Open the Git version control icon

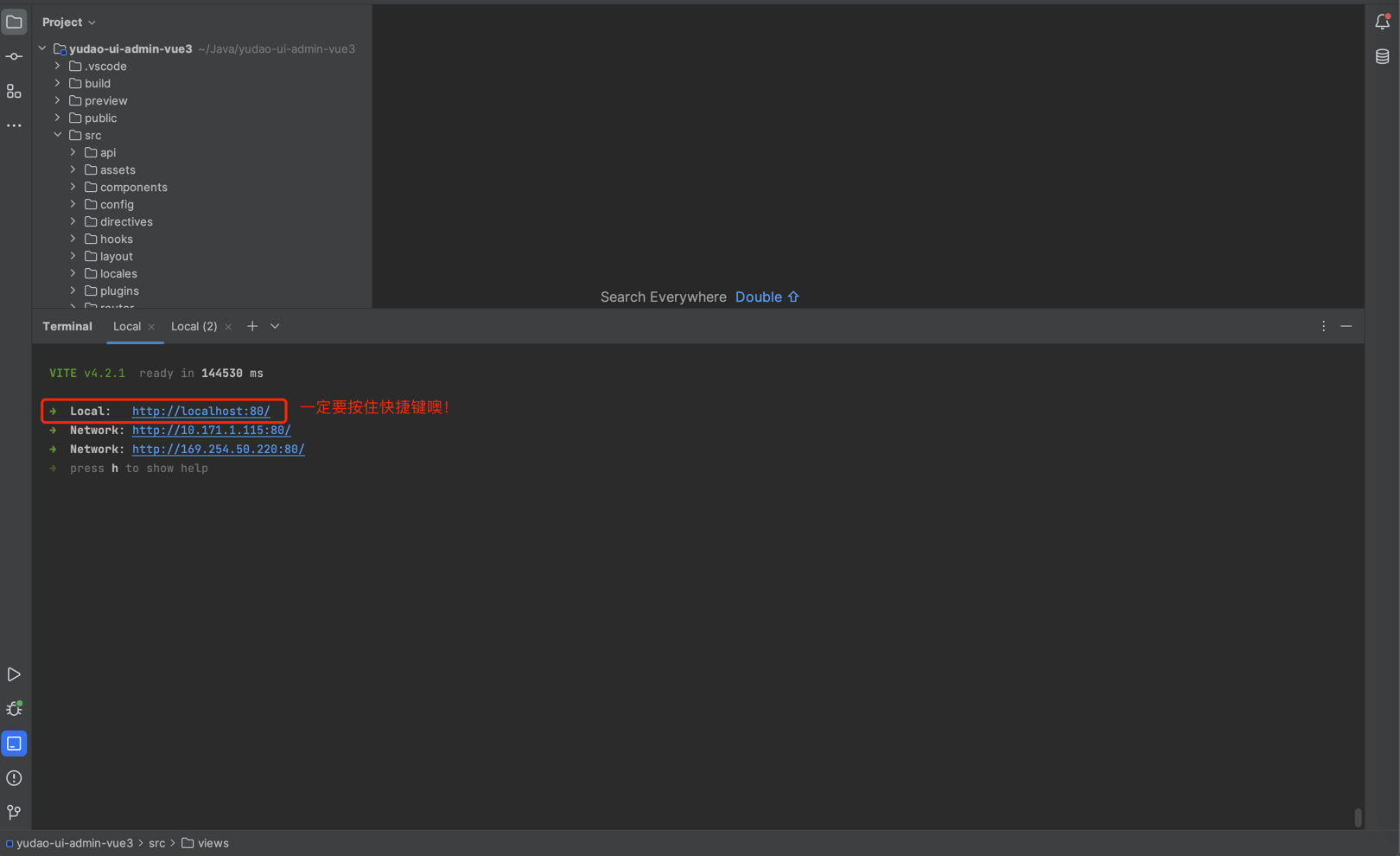pos(14,812)
